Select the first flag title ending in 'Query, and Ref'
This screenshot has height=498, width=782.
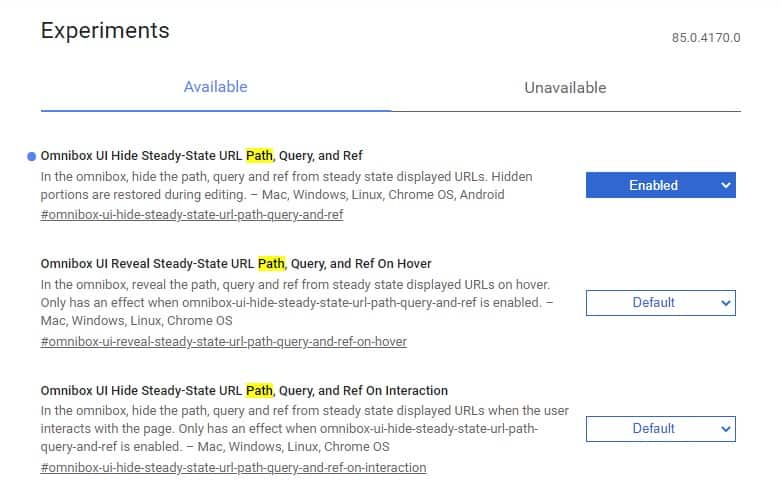coord(201,156)
